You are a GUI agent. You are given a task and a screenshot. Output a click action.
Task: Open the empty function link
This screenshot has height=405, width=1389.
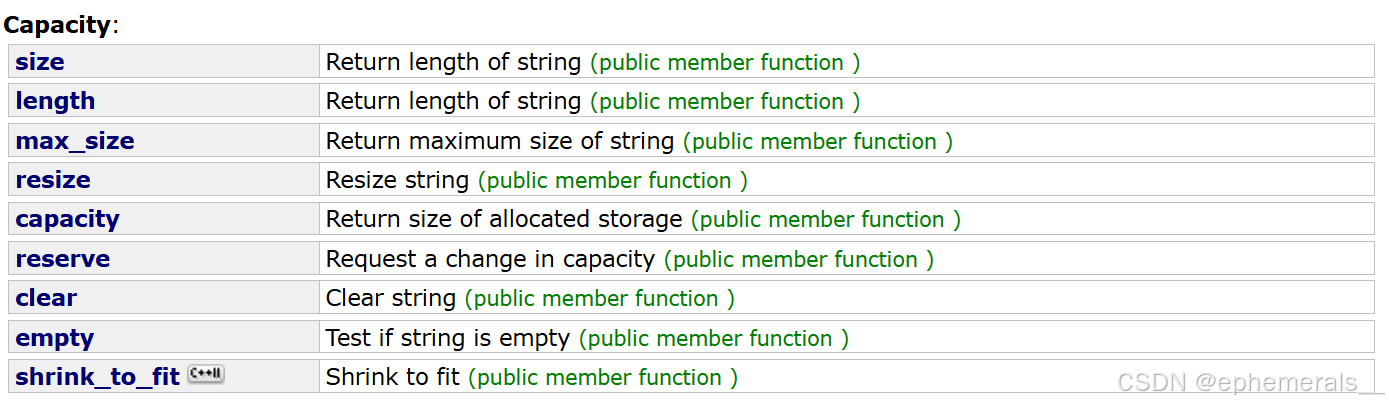point(55,338)
